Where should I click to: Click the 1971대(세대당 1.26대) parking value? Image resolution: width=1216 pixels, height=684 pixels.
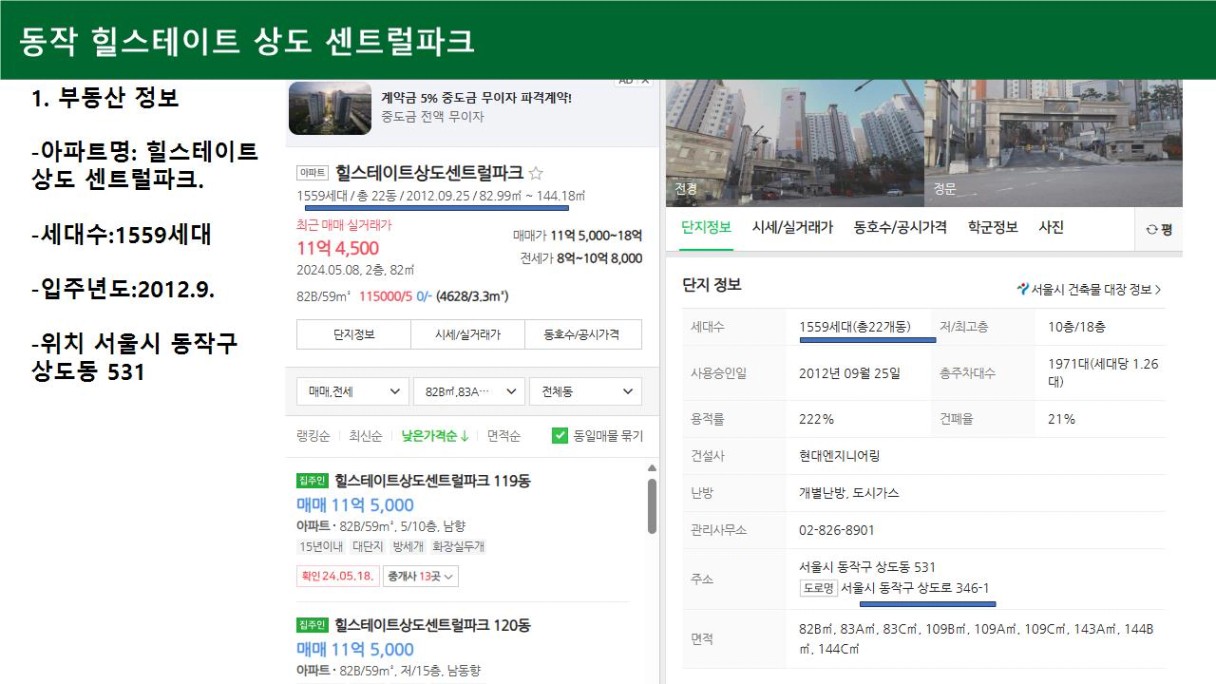(1102, 373)
